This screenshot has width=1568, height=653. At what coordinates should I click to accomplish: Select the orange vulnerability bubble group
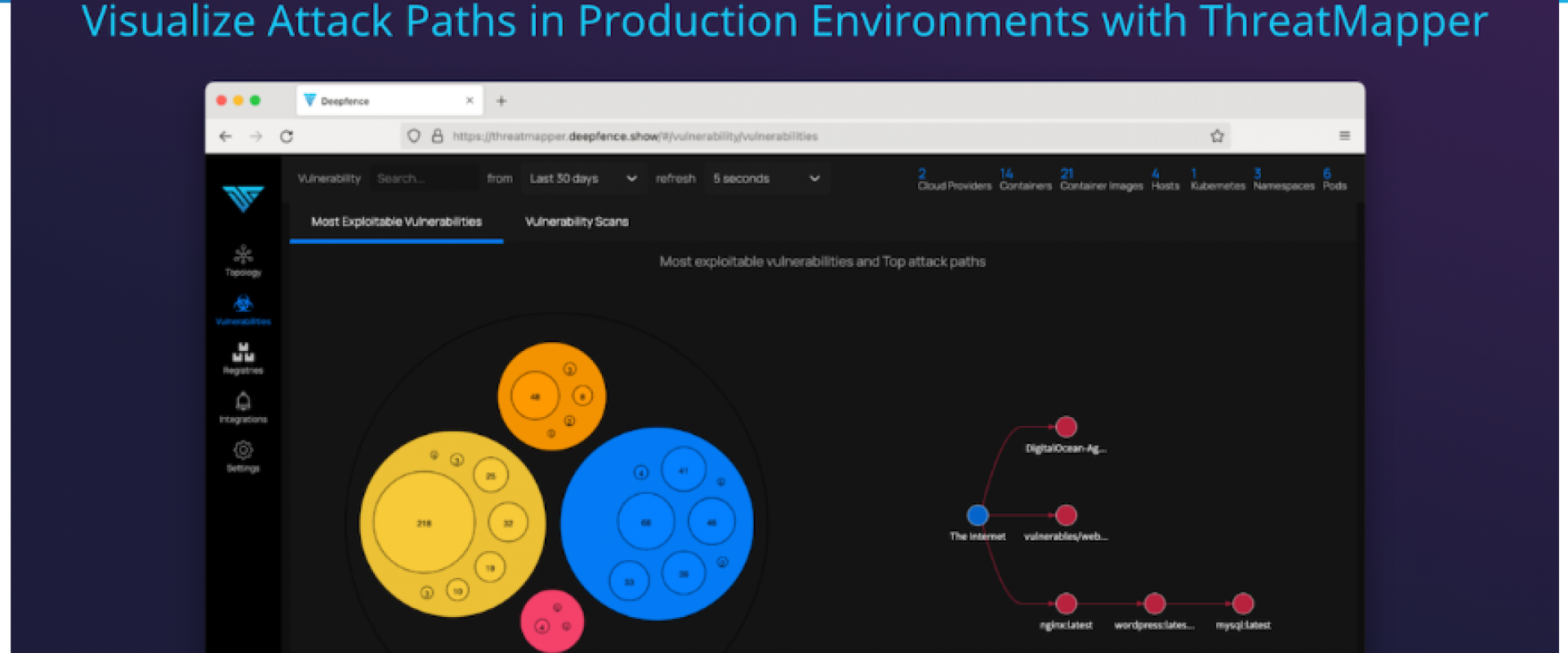click(x=552, y=396)
